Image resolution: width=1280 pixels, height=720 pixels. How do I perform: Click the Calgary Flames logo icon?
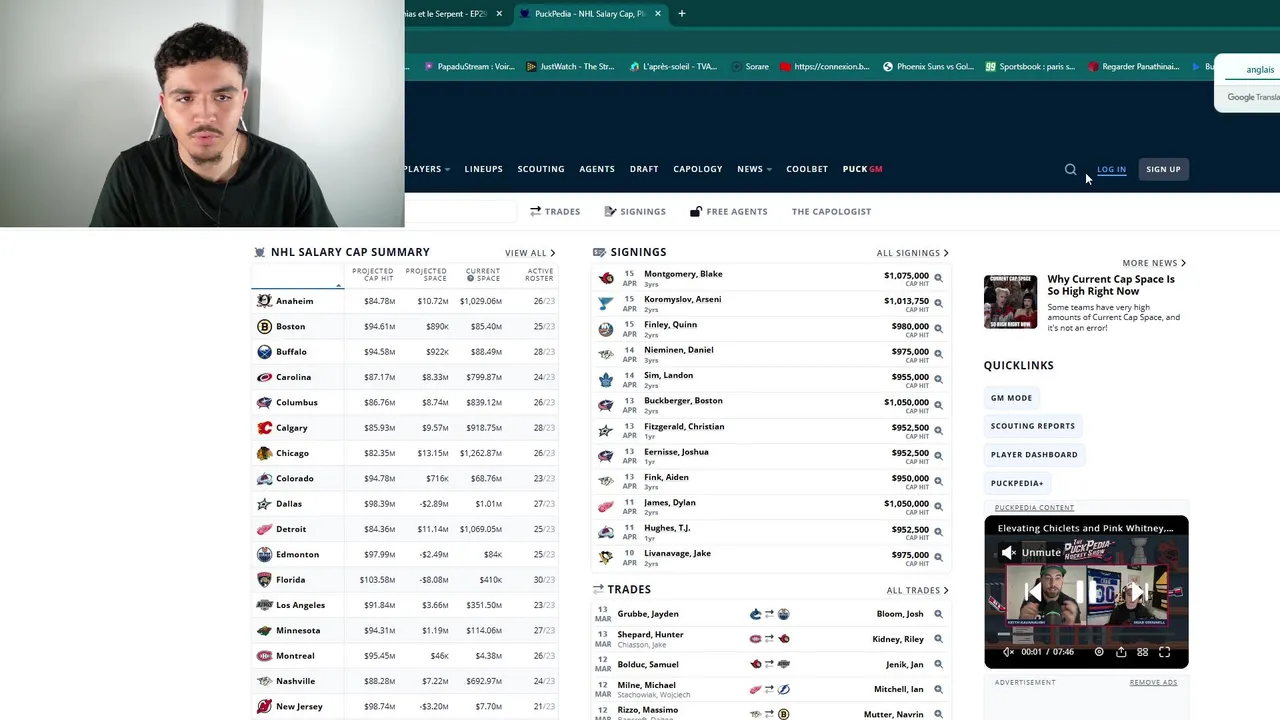coord(264,428)
